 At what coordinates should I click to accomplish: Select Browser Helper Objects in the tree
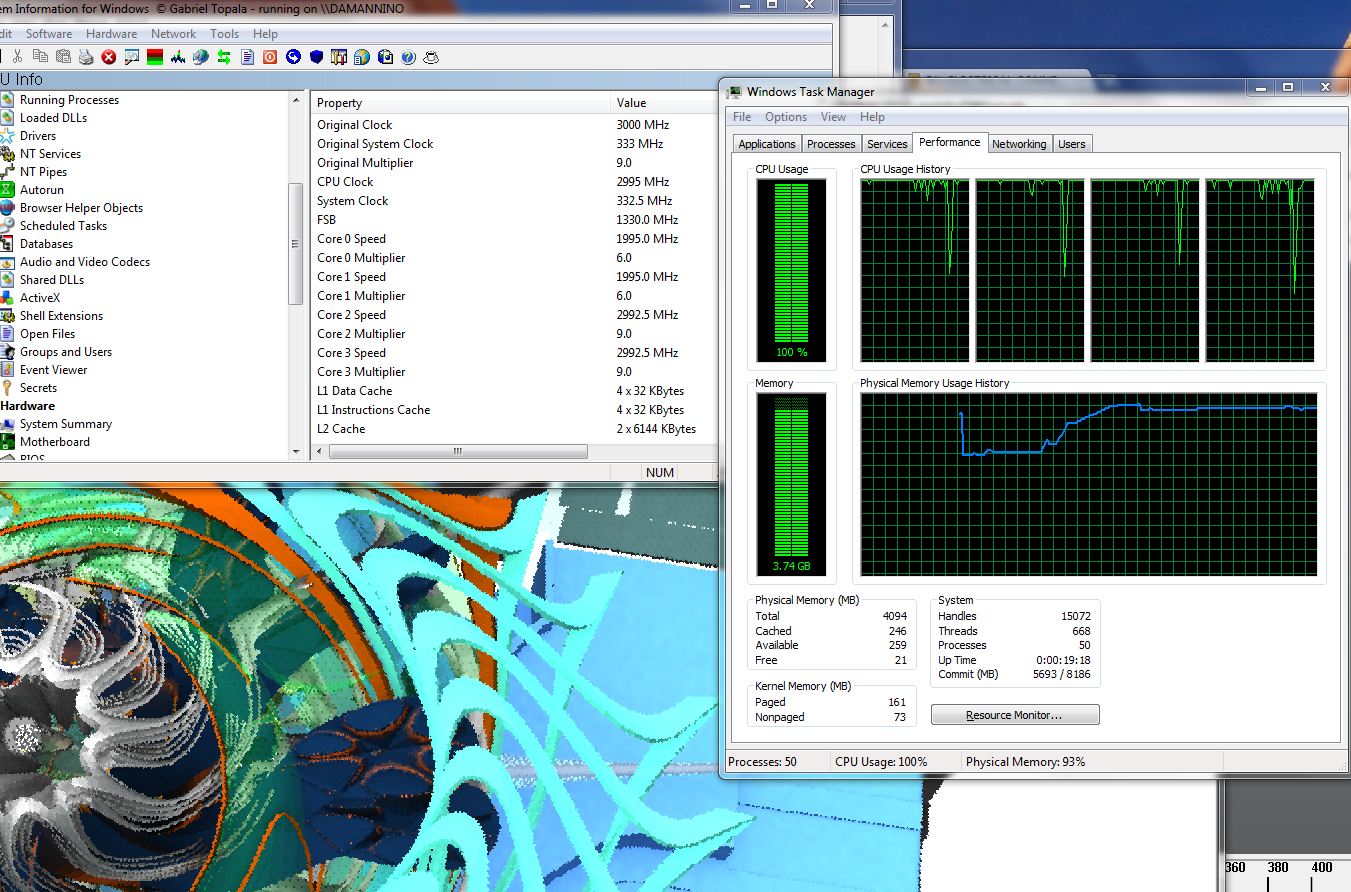coord(81,208)
